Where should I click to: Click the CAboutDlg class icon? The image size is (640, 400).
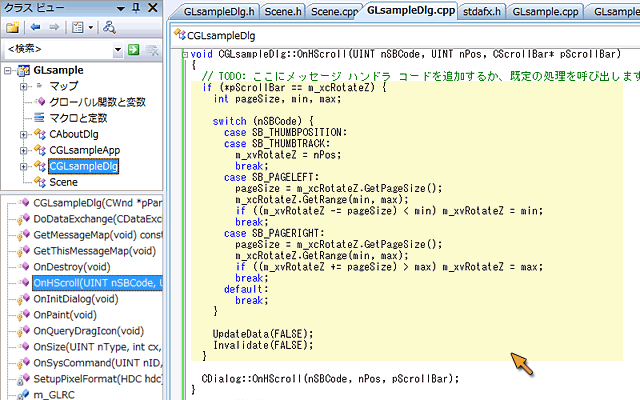pyautogui.click(x=40, y=133)
